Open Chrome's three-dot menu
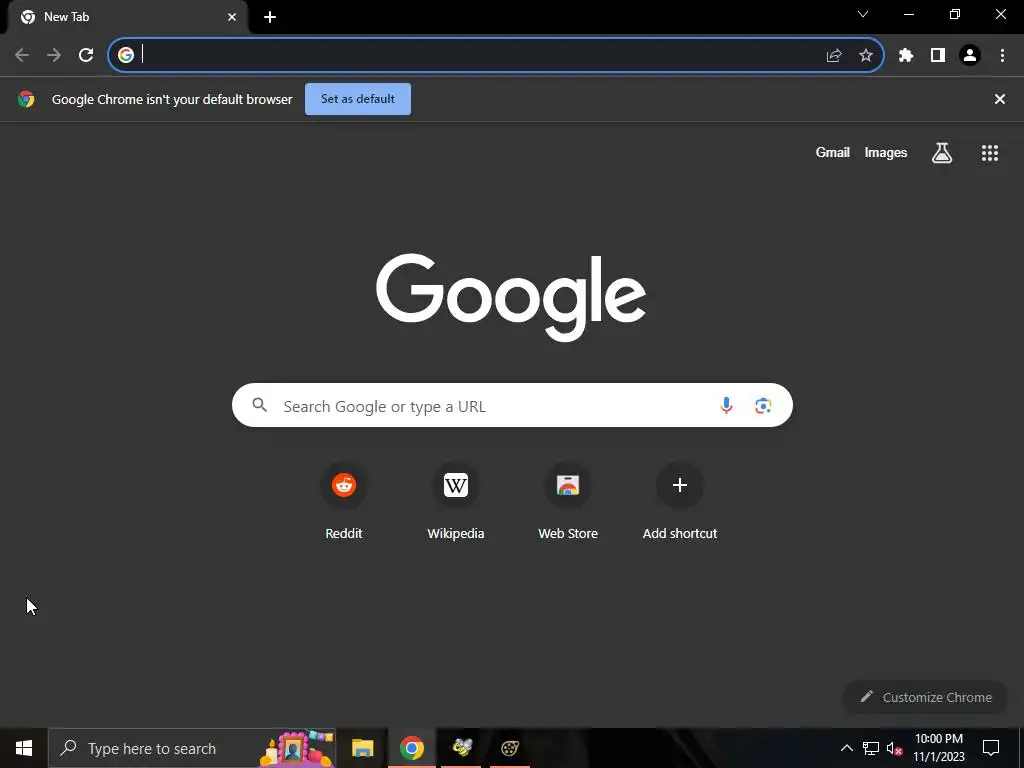 point(1002,56)
